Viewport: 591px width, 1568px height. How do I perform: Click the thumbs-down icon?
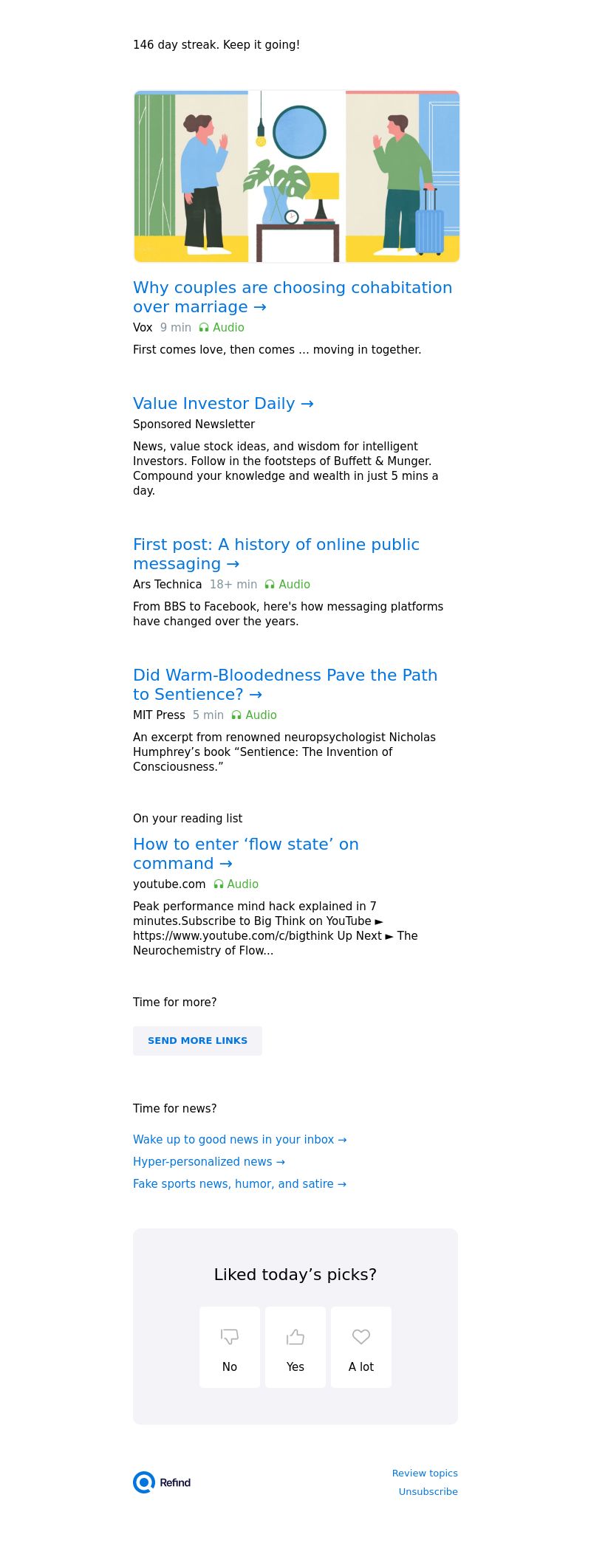230,1336
